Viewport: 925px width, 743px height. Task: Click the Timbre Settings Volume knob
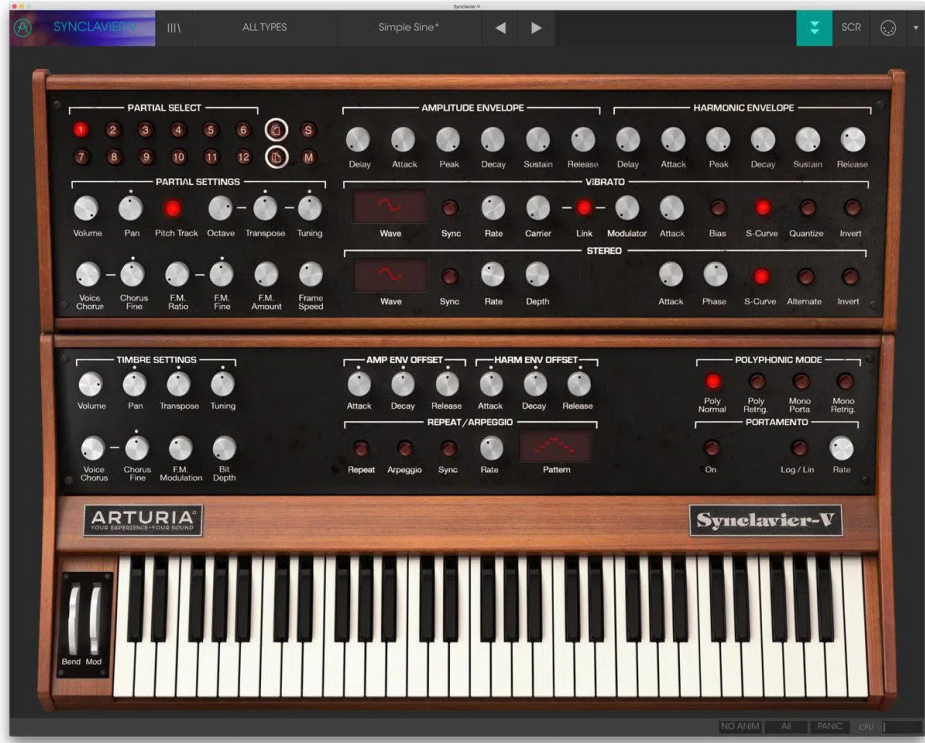[90, 384]
